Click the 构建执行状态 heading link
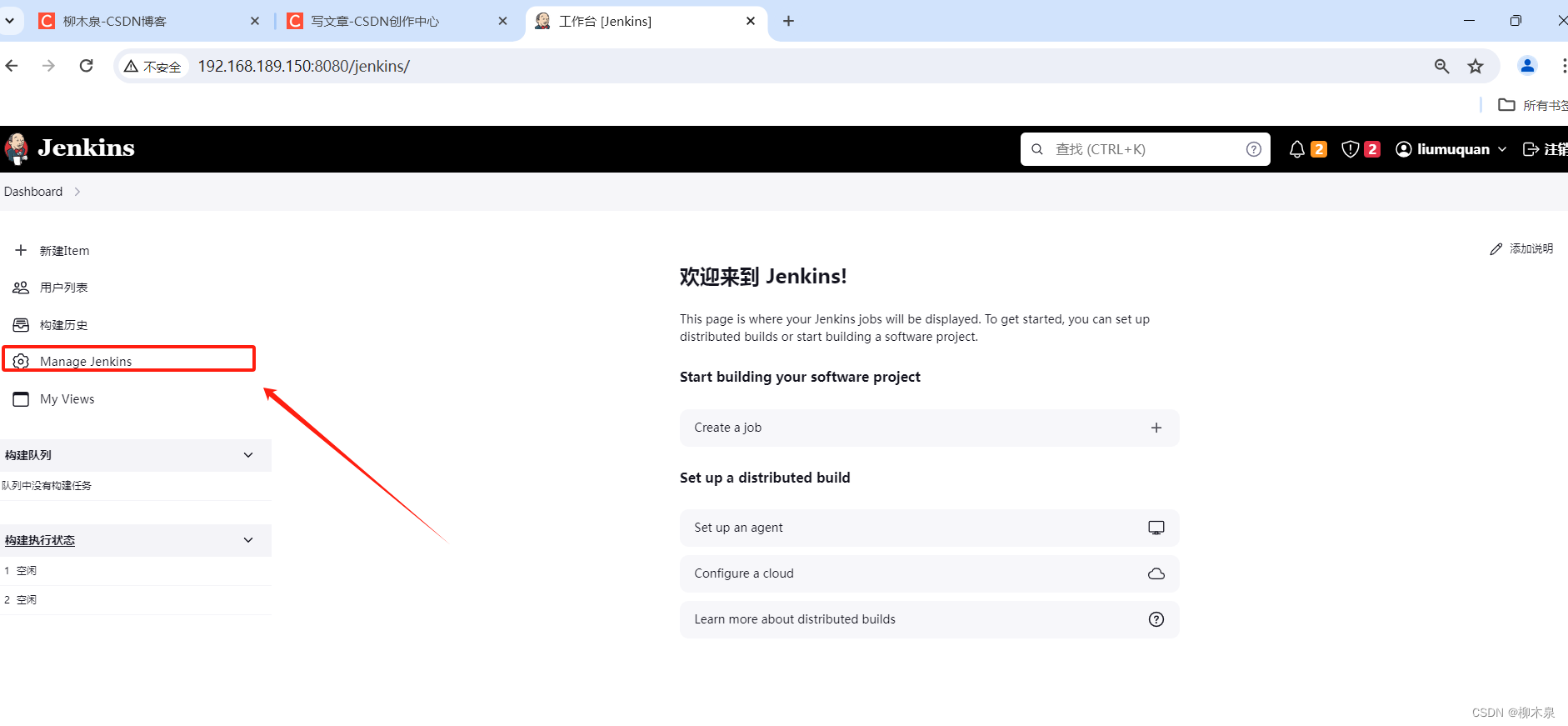Image resolution: width=1568 pixels, height=726 pixels. pyautogui.click(x=40, y=541)
